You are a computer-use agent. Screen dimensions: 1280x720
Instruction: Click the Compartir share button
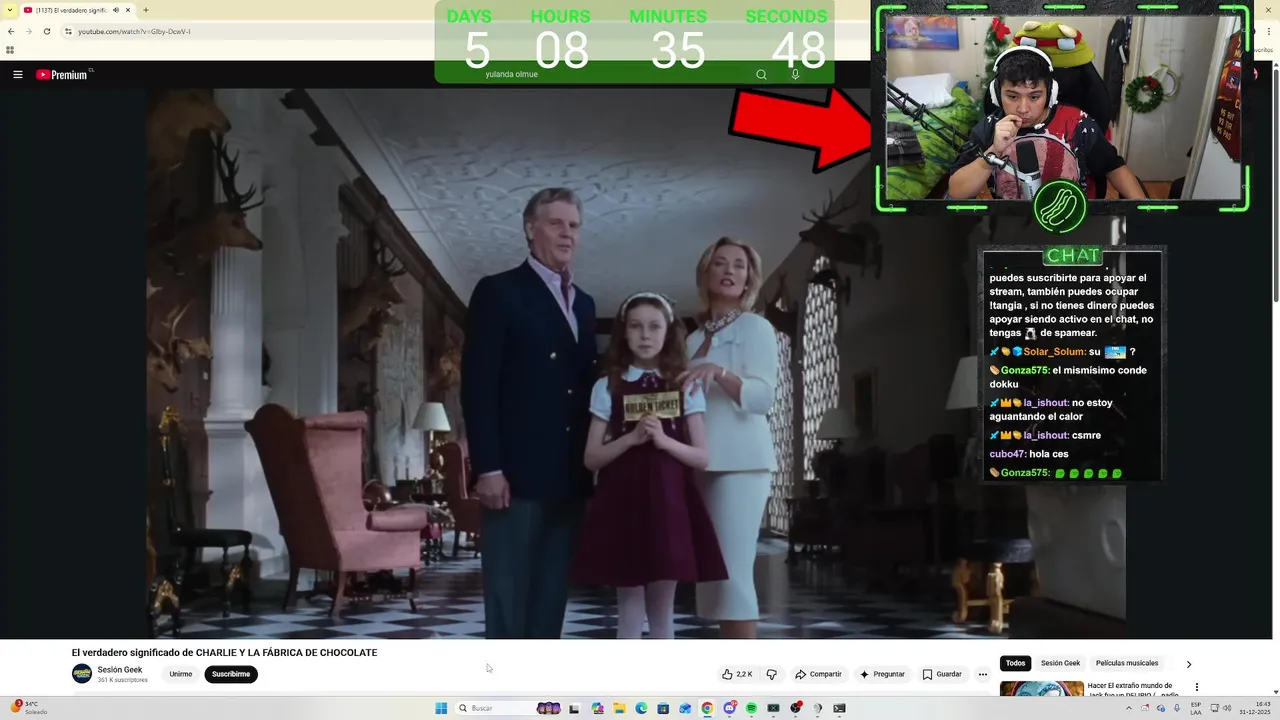tap(818, 674)
